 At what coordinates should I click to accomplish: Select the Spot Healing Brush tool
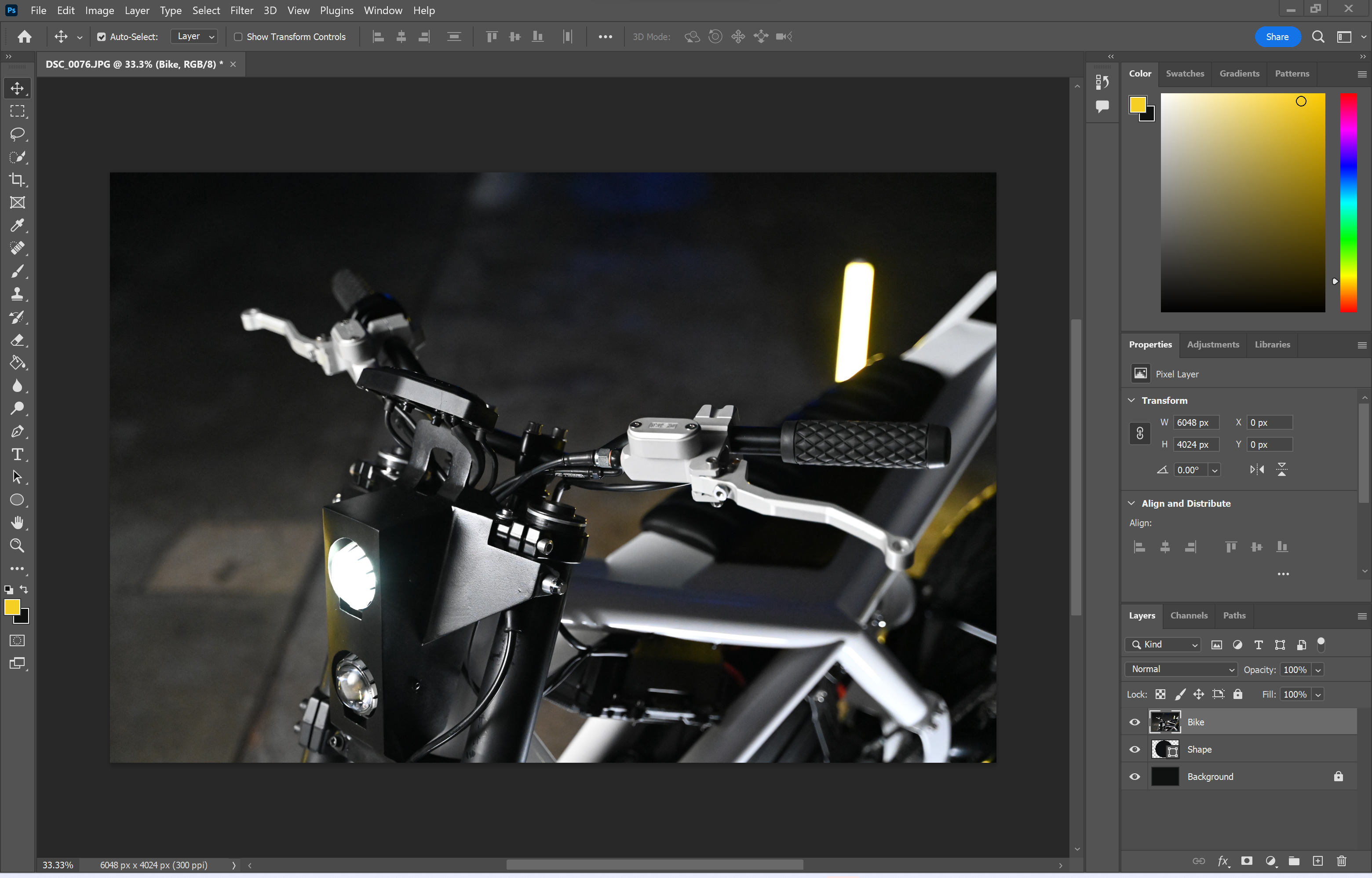point(17,248)
